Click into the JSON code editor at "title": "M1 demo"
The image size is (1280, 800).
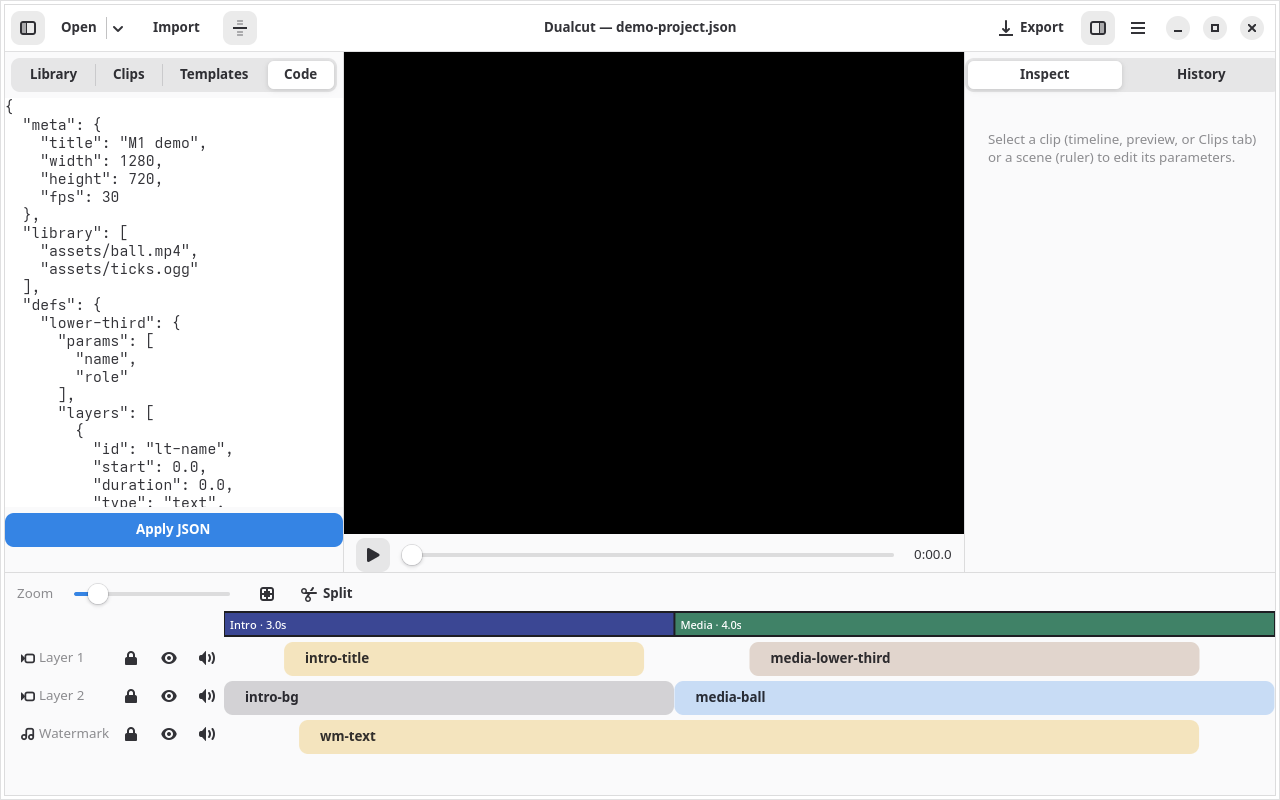(x=123, y=143)
